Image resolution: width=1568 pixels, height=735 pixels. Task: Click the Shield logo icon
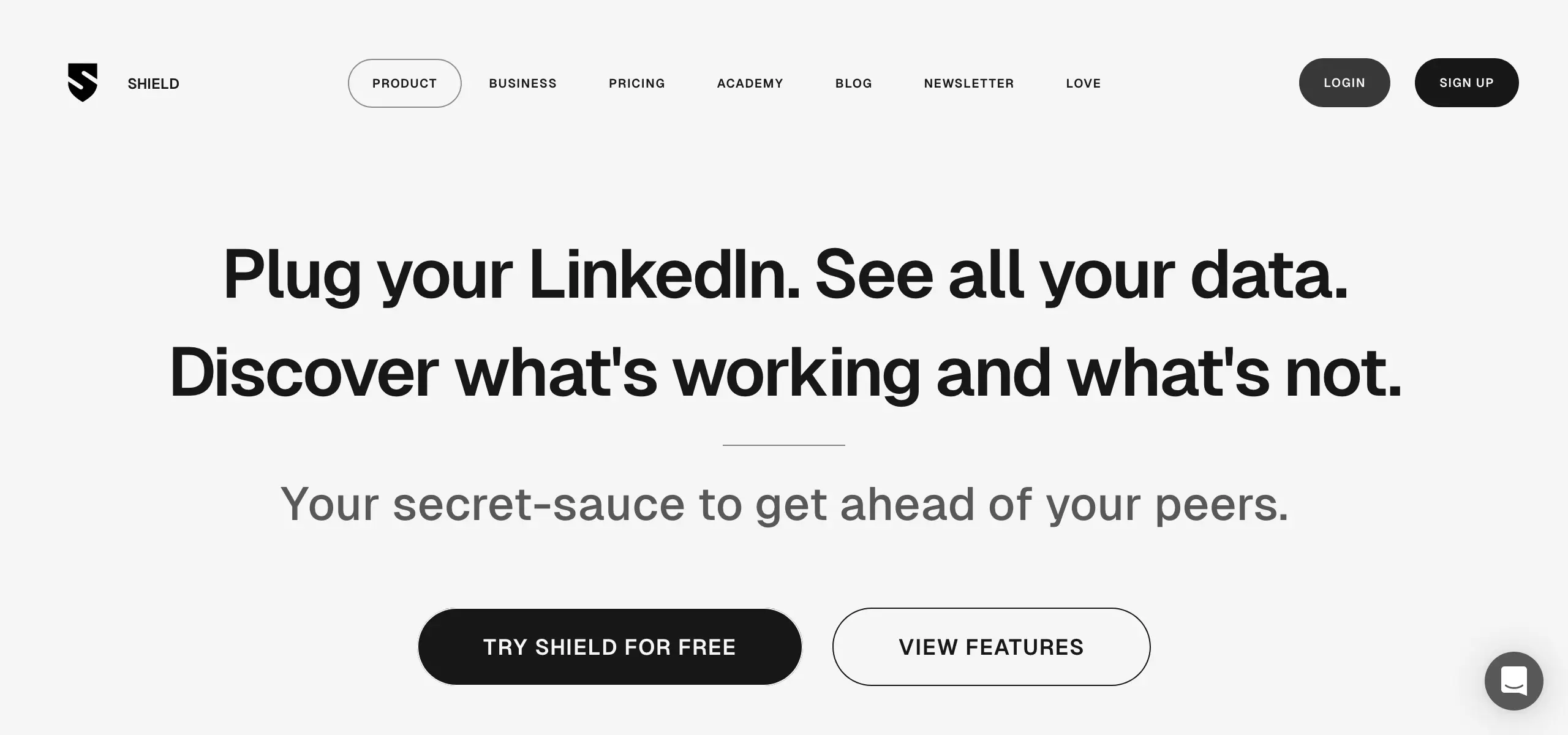[83, 83]
